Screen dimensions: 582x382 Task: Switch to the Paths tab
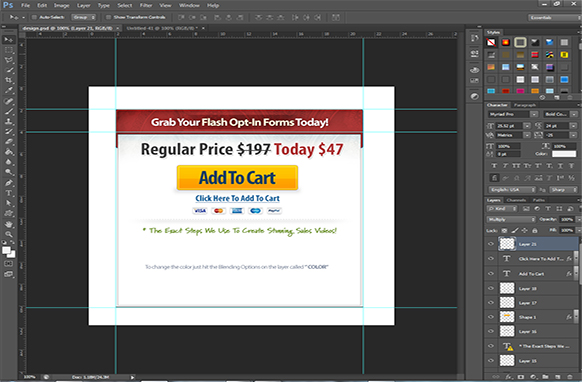pyautogui.click(x=539, y=200)
